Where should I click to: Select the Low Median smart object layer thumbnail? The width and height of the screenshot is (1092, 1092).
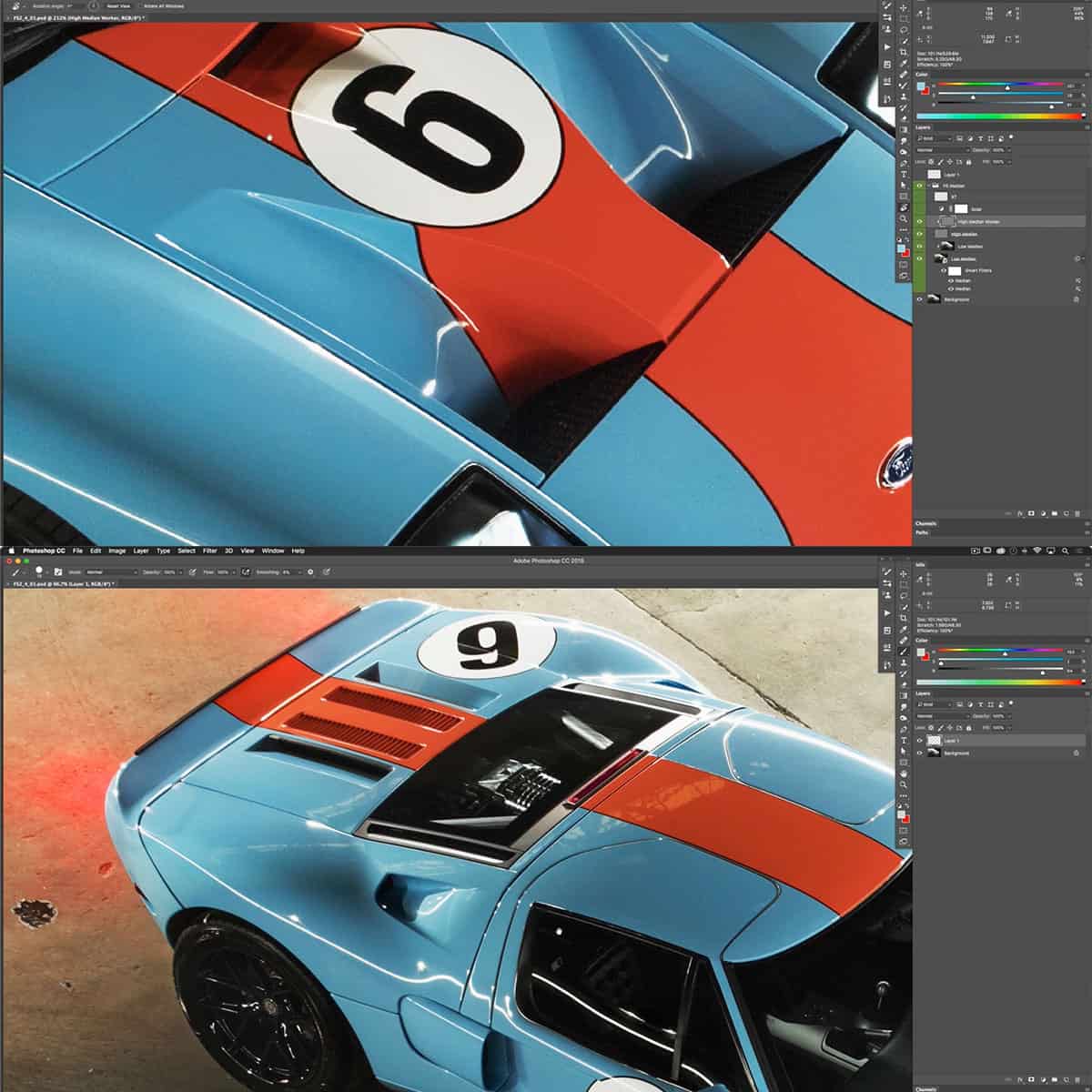coord(941,258)
